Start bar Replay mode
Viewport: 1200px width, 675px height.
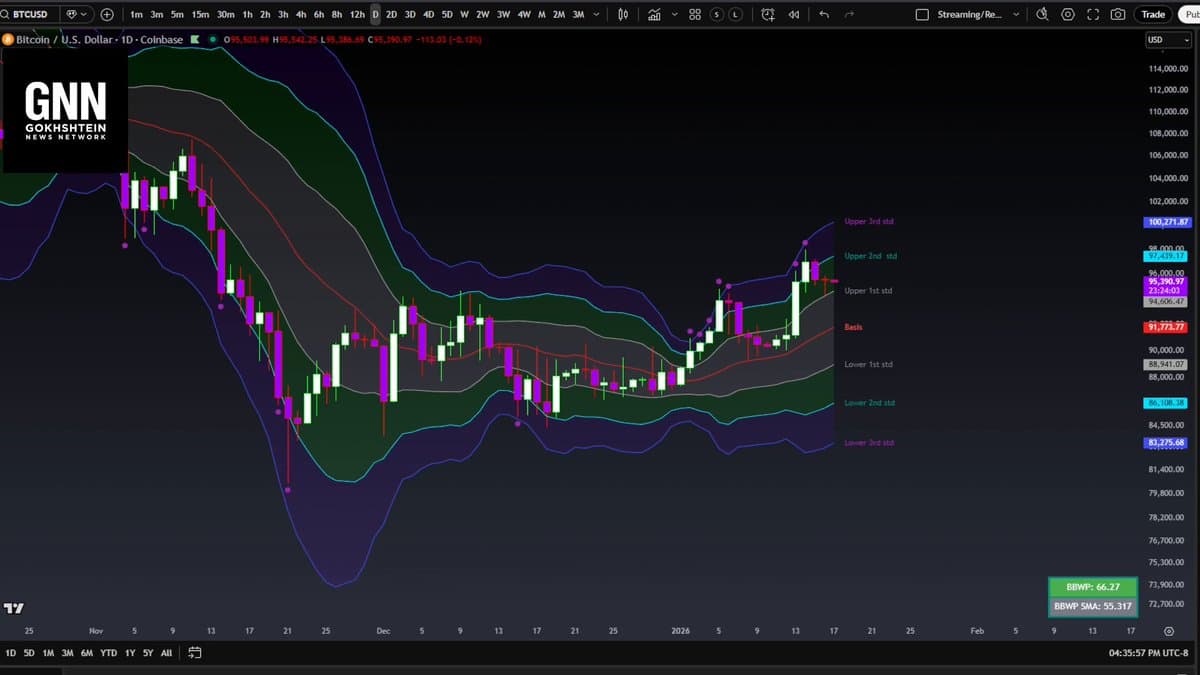[x=794, y=15]
